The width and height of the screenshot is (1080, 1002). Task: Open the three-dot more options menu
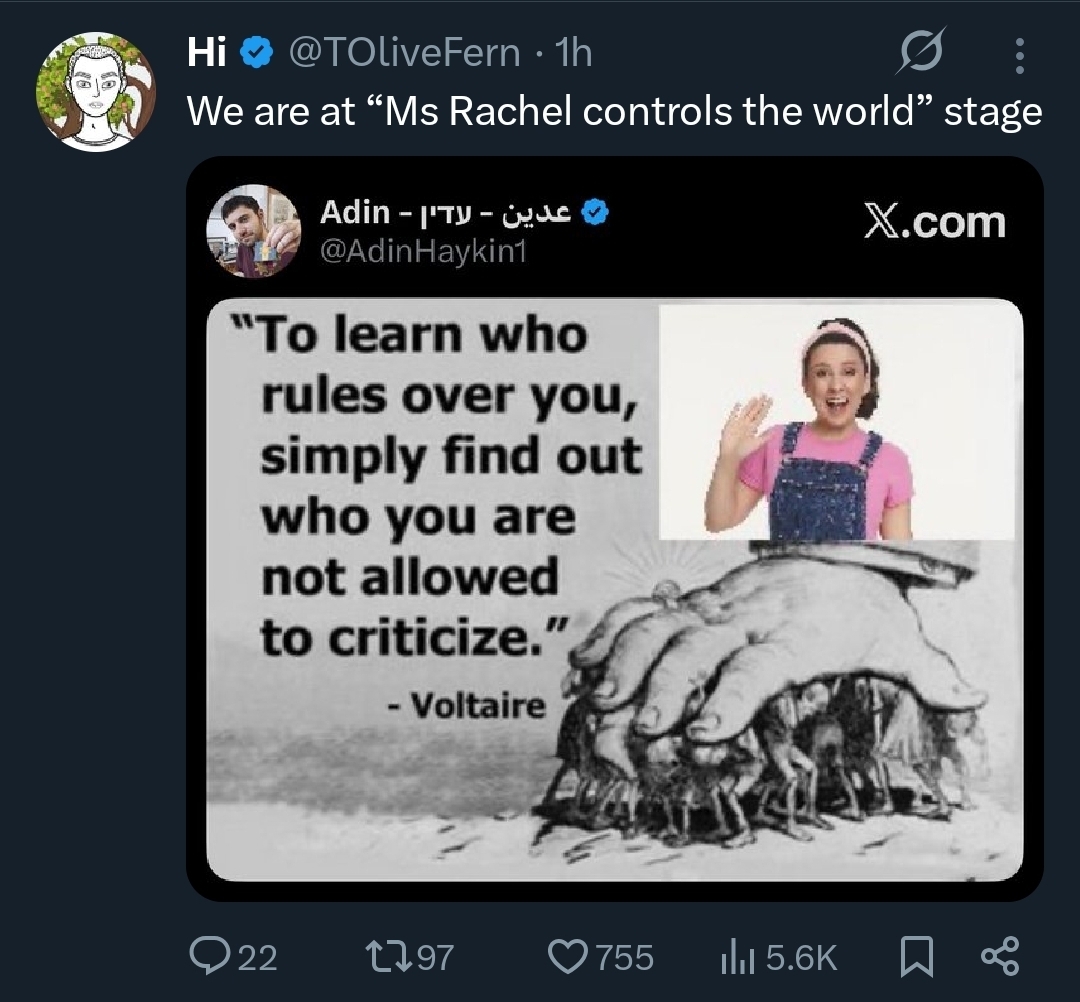coord(1019,56)
